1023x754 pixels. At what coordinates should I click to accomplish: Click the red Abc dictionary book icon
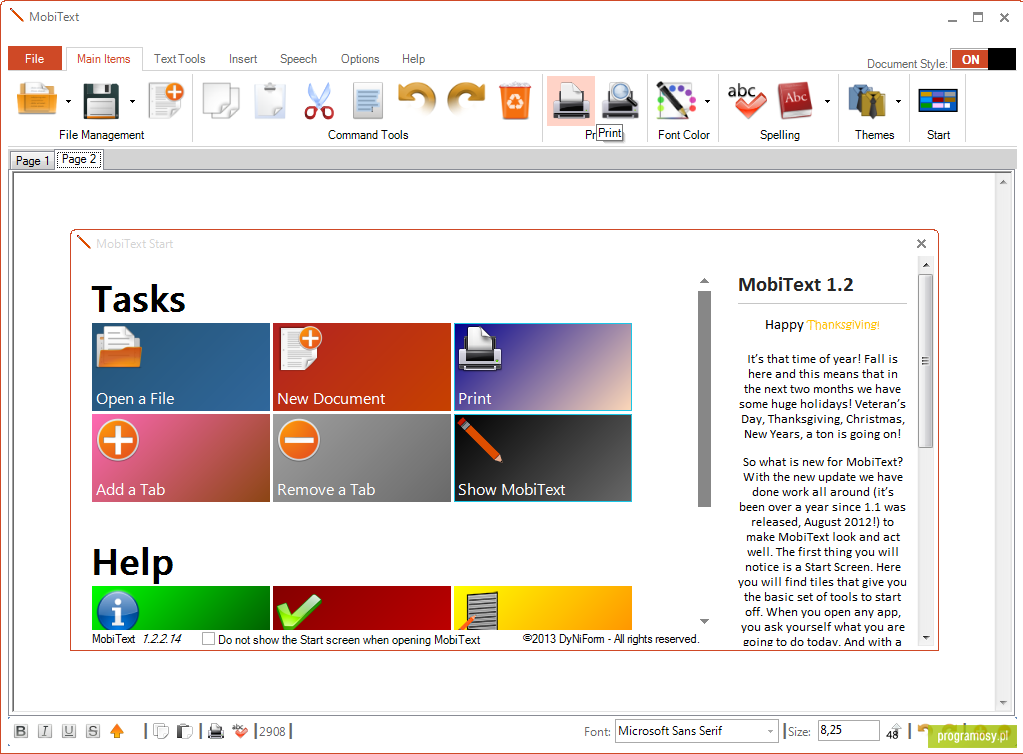pos(795,100)
